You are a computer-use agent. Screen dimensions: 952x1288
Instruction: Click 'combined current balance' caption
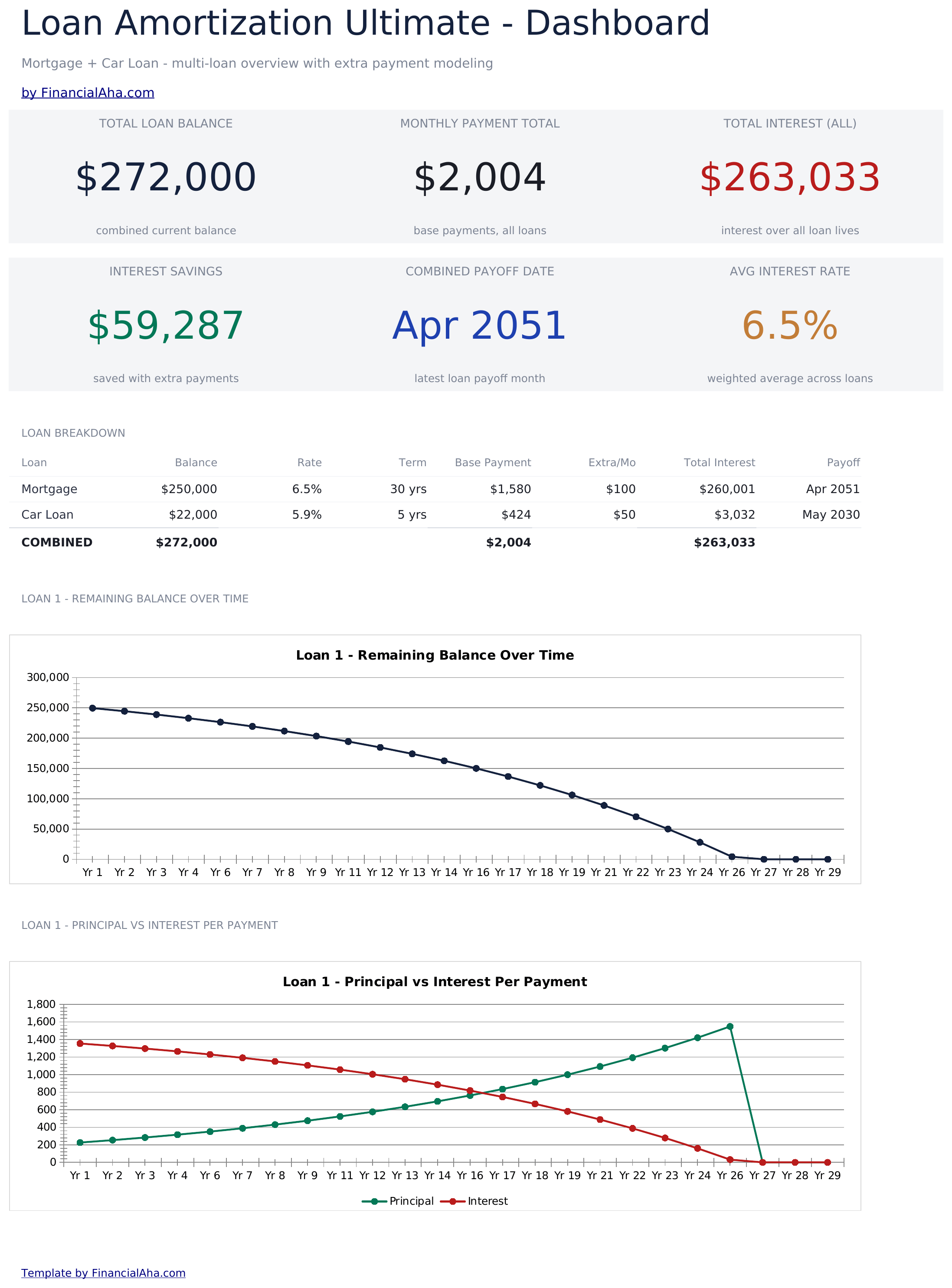(x=166, y=231)
